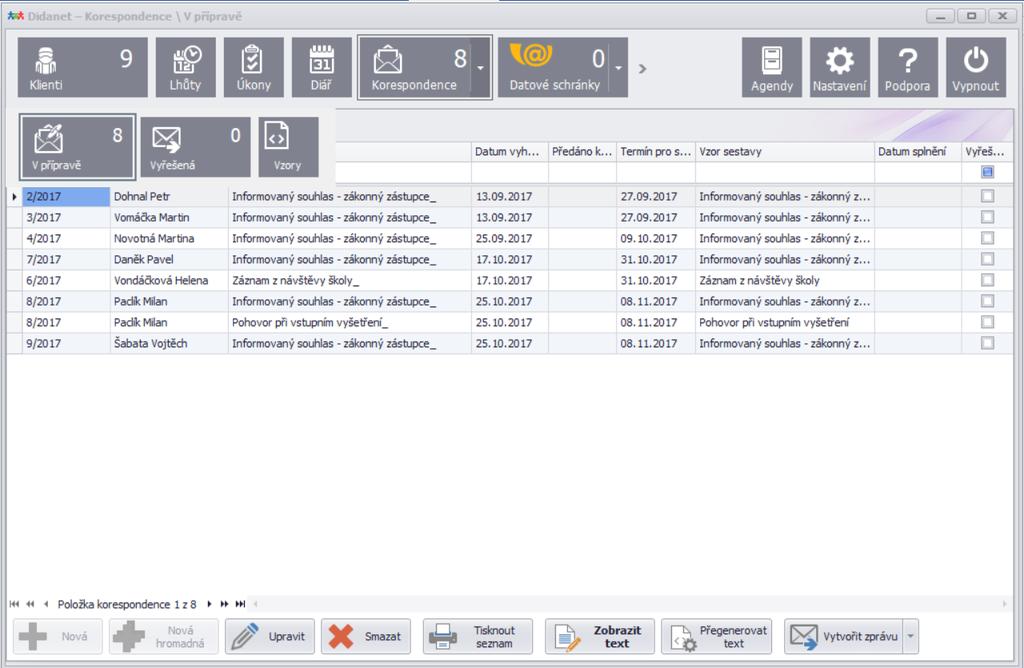Image resolution: width=1024 pixels, height=668 pixels.
Task: Toggle Vyřešeno checkbox for Novotná Martina row
Action: tap(987, 238)
